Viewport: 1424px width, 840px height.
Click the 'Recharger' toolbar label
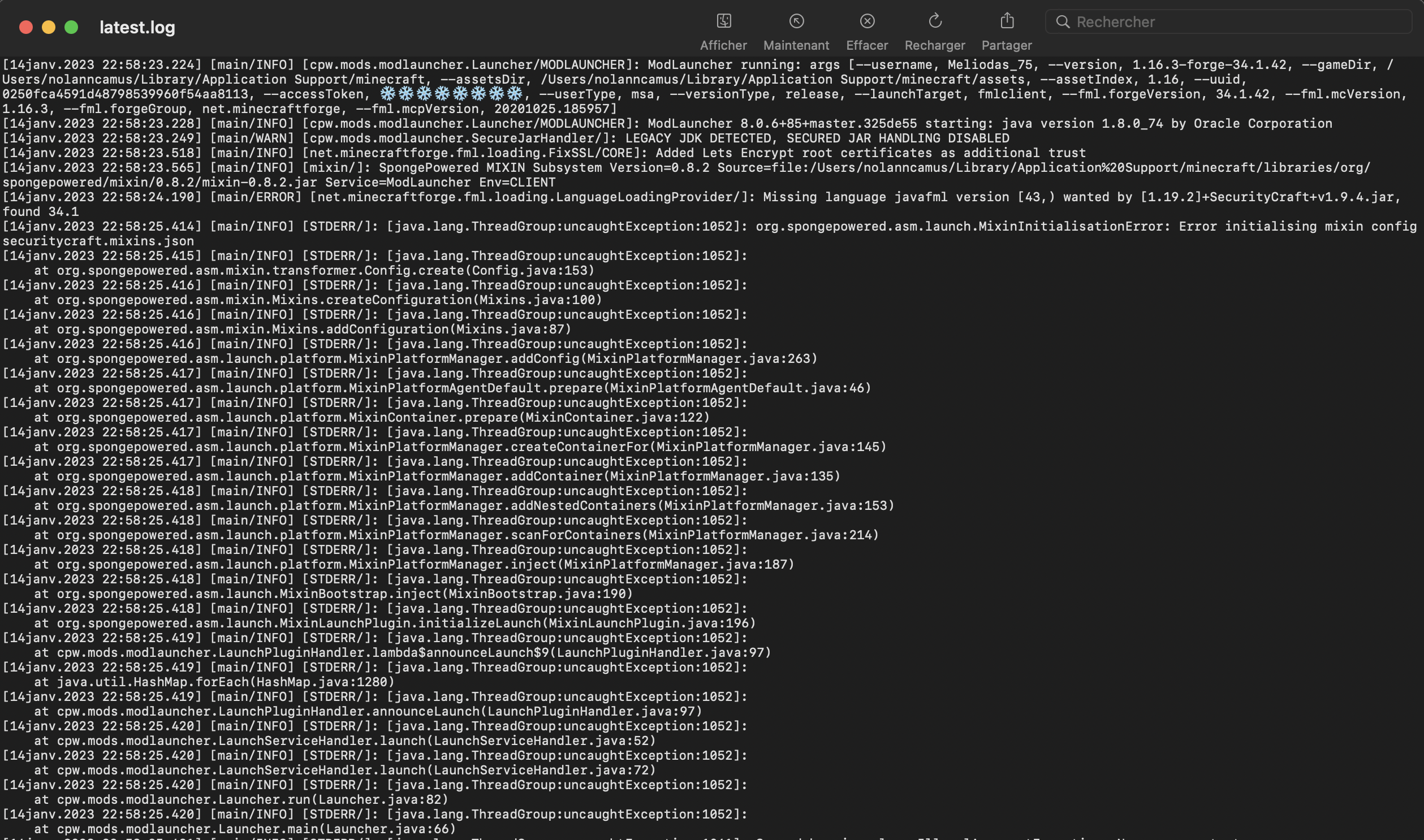[x=935, y=45]
